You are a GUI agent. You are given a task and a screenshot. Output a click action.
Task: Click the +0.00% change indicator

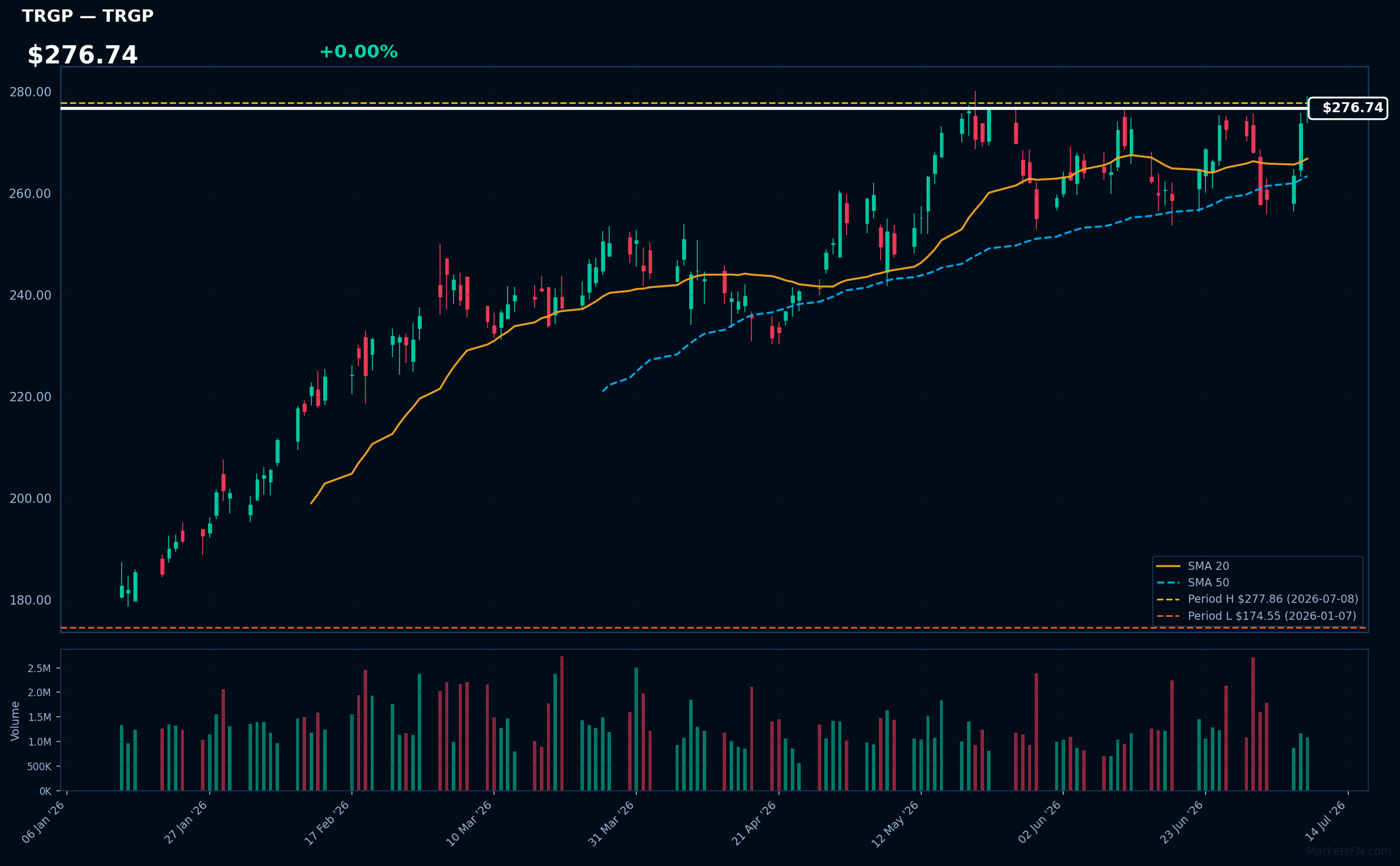tap(358, 52)
